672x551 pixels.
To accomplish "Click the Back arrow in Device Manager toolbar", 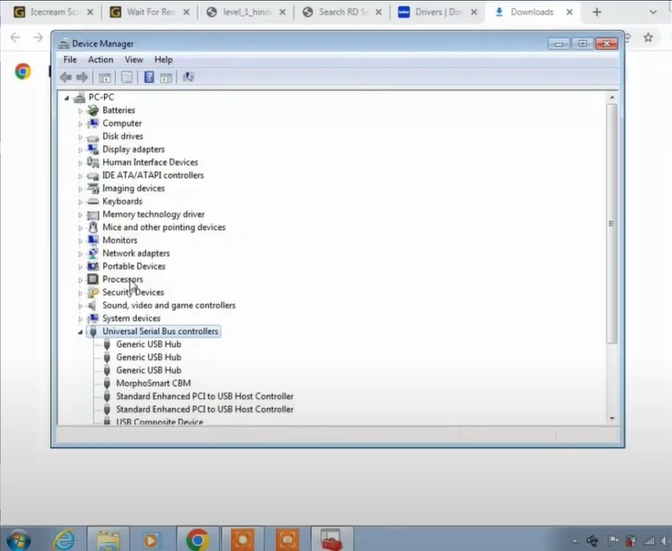I will tap(65, 77).
